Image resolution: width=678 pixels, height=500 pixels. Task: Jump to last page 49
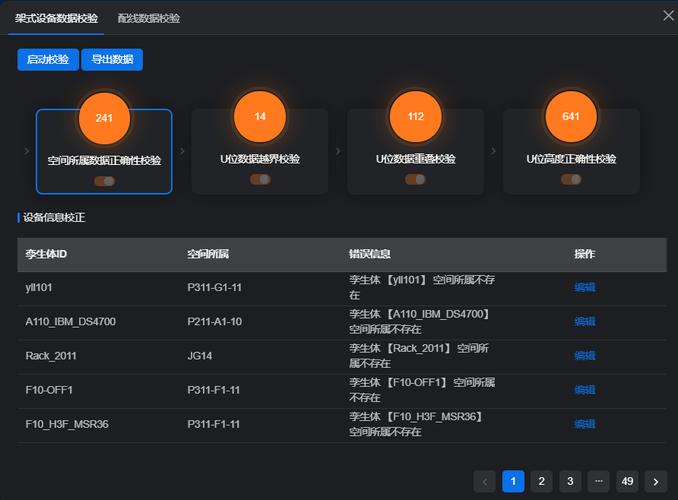[627, 481]
